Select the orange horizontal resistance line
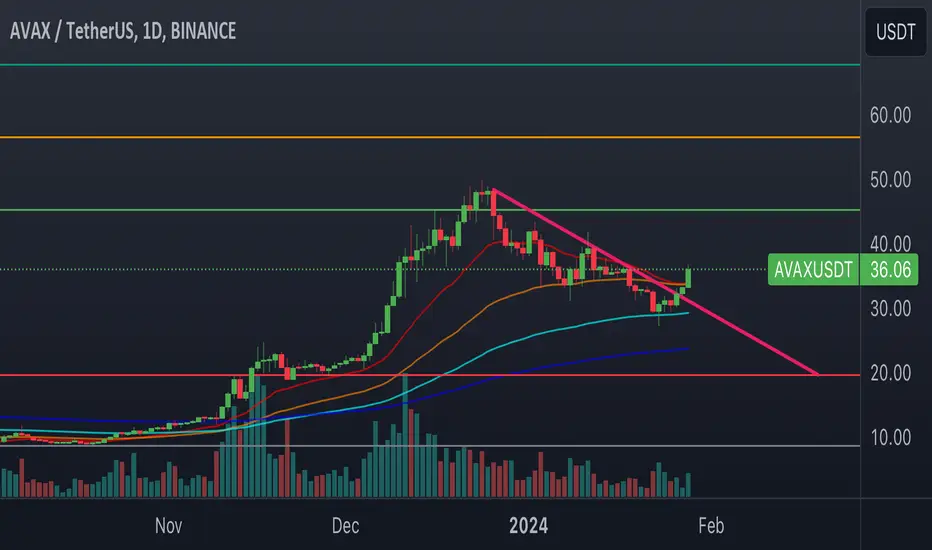 (x=430, y=137)
